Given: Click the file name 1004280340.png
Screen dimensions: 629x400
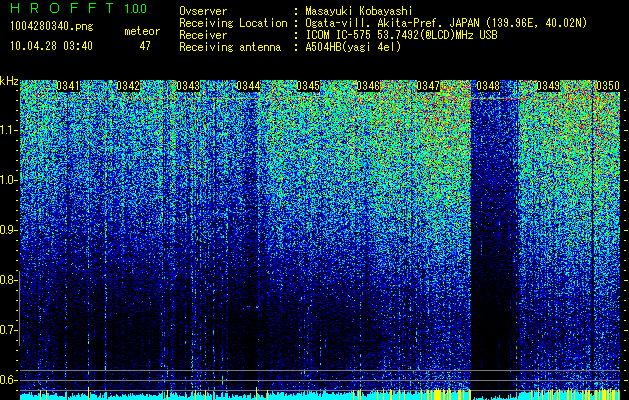Looking at the screenshot, I should 52,26.
